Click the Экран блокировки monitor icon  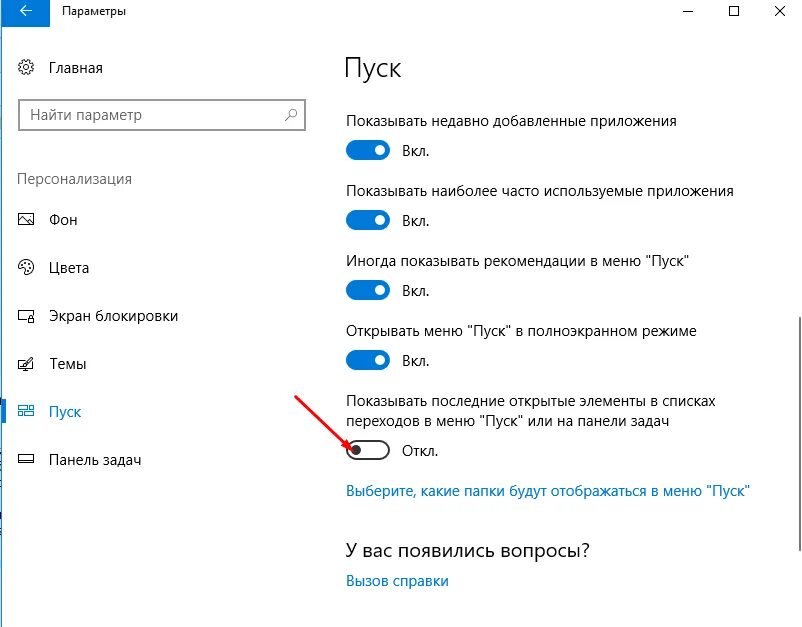tap(27, 316)
